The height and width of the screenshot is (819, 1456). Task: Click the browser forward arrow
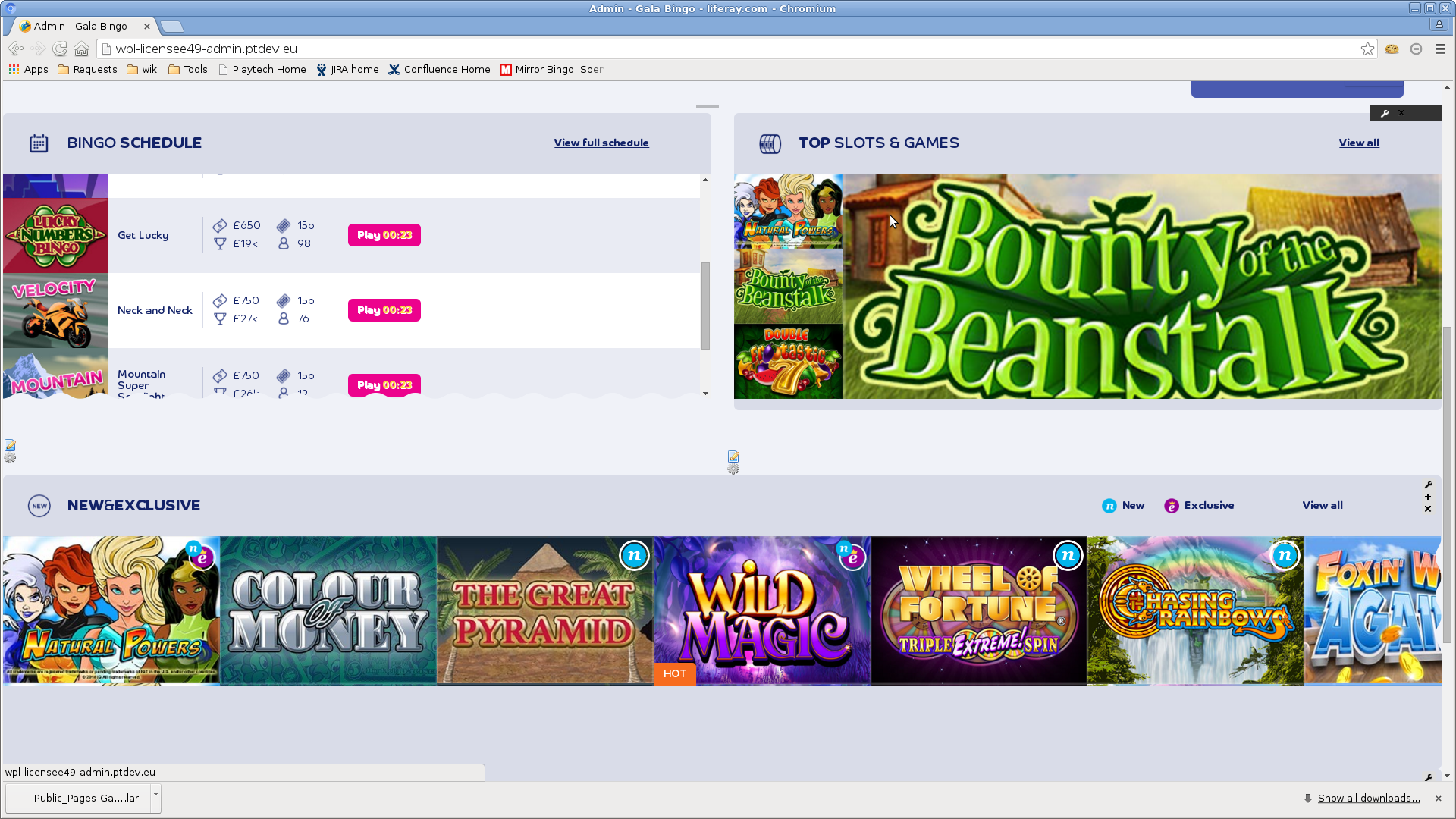(x=38, y=49)
